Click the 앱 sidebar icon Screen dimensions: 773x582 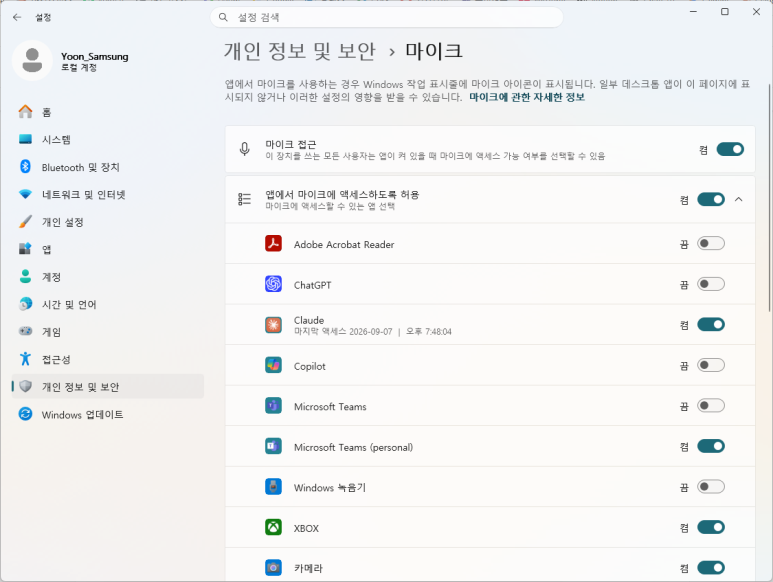(x=26, y=249)
